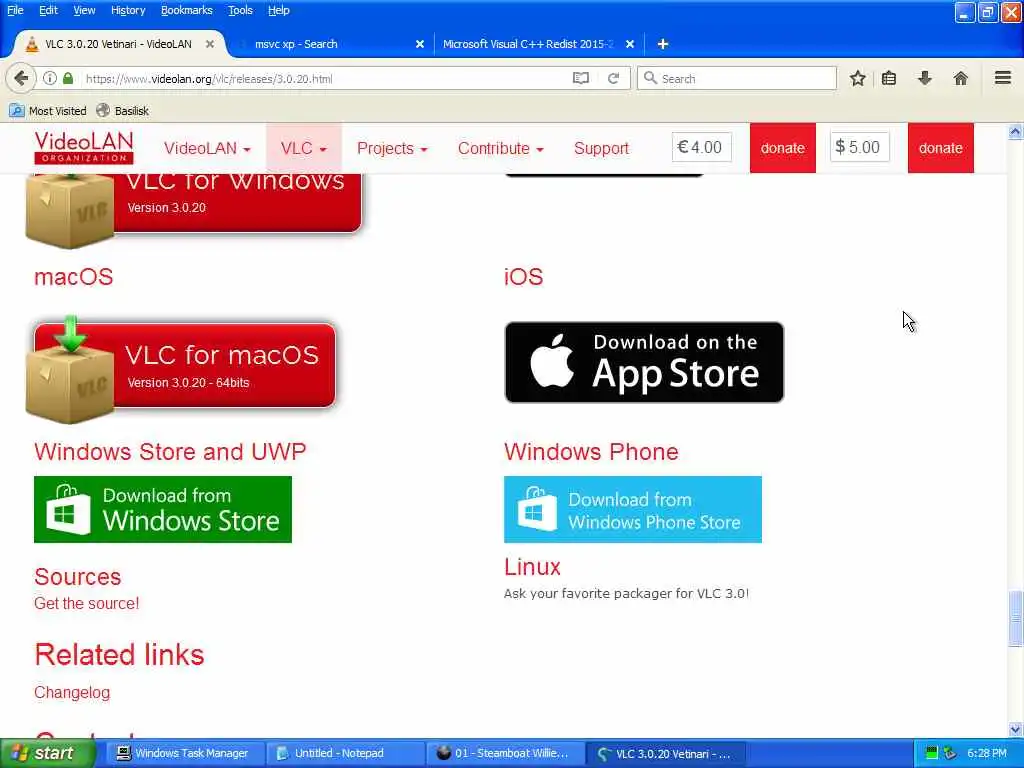Open the hamburger menu icon
This screenshot has width=1024, height=768.
click(x=1003, y=78)
